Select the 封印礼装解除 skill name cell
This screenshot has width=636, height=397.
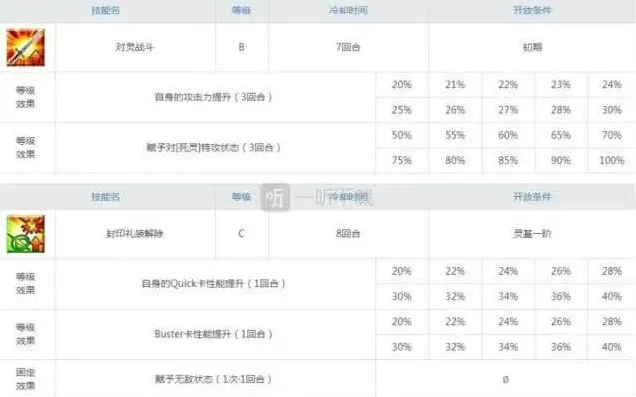(x=135, y=234)
